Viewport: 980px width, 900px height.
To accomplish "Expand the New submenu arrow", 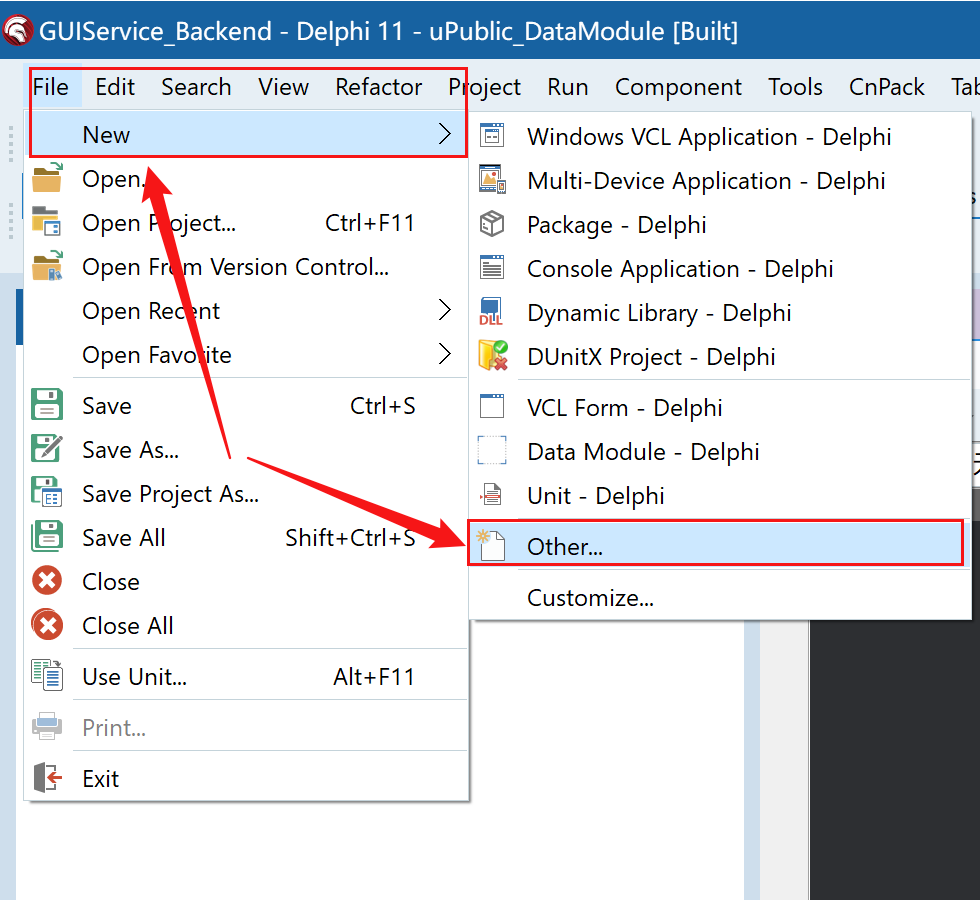I will (444, 134).
